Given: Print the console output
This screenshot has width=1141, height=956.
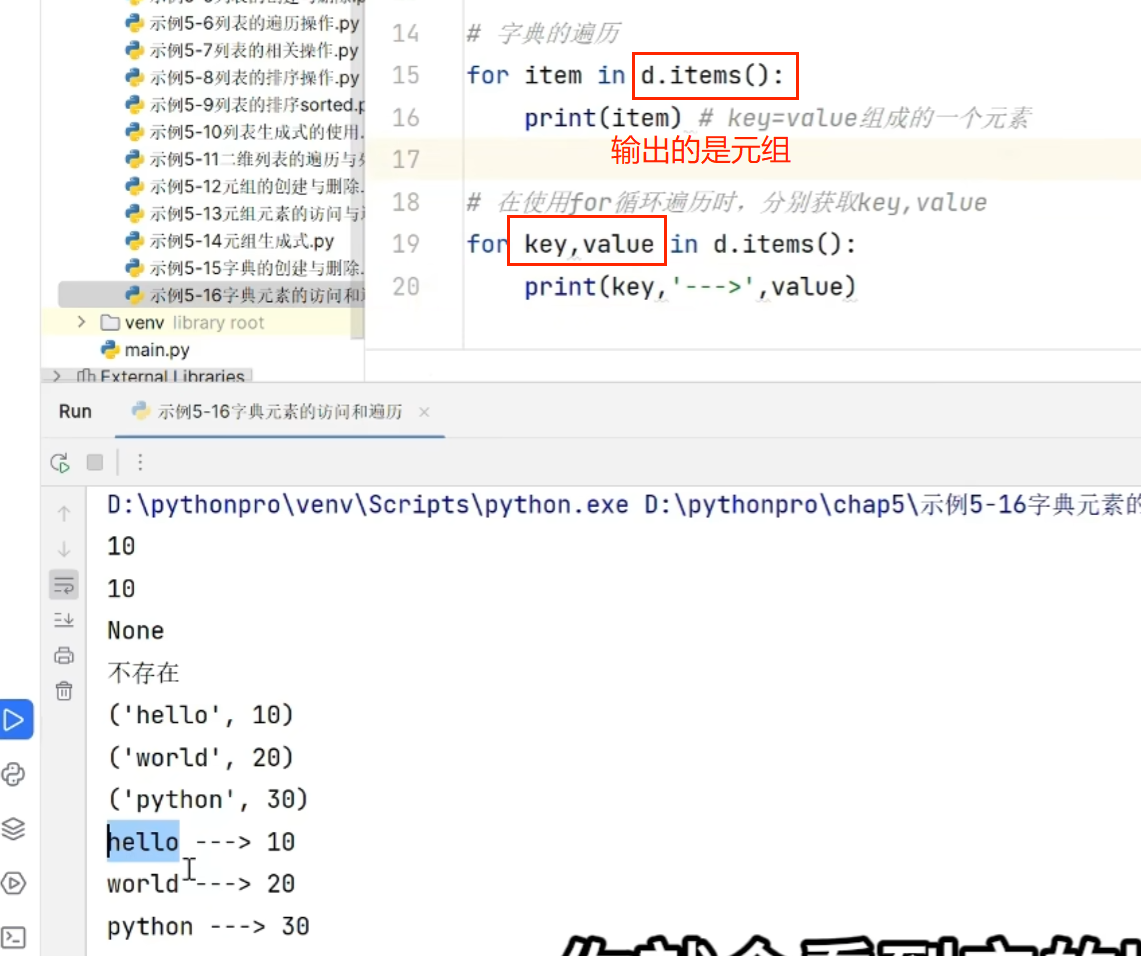Looking at the screenshot, I should coord(64,655).
